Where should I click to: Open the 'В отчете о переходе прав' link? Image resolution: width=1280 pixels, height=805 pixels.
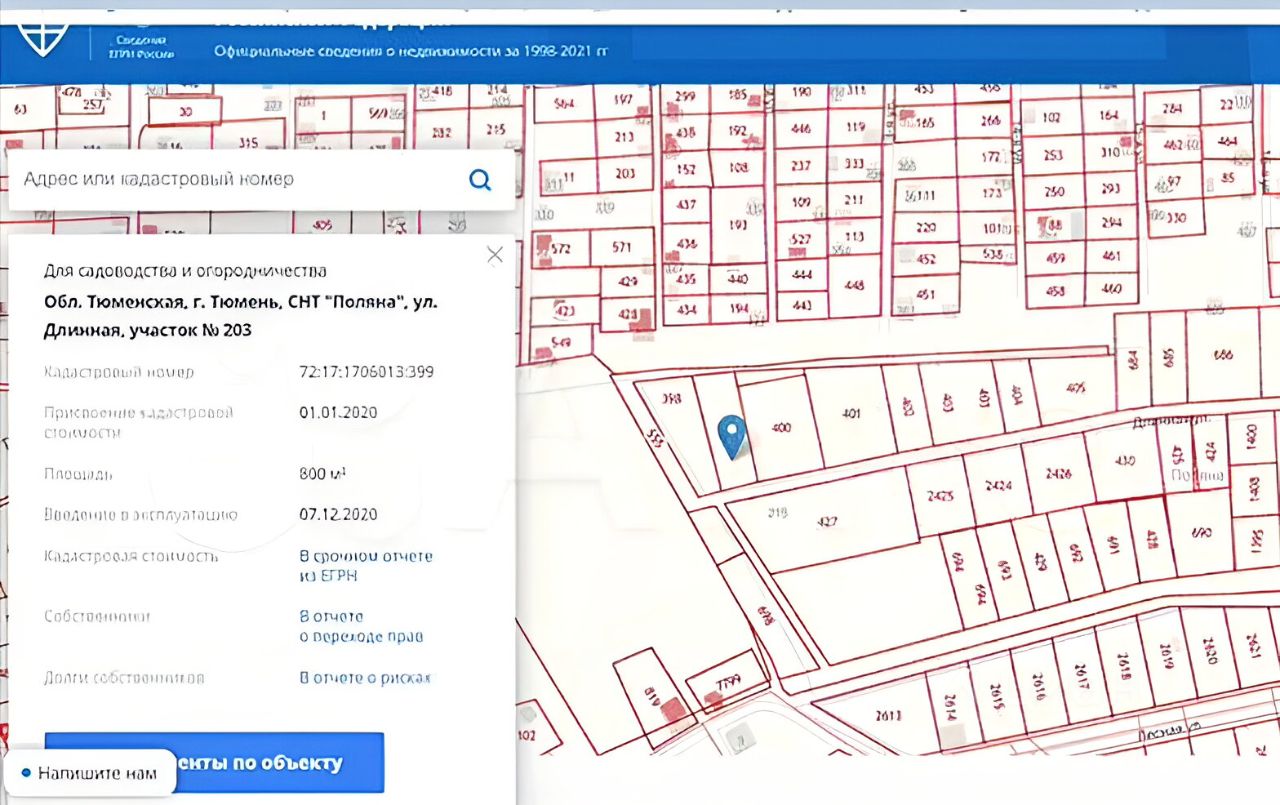360,627
